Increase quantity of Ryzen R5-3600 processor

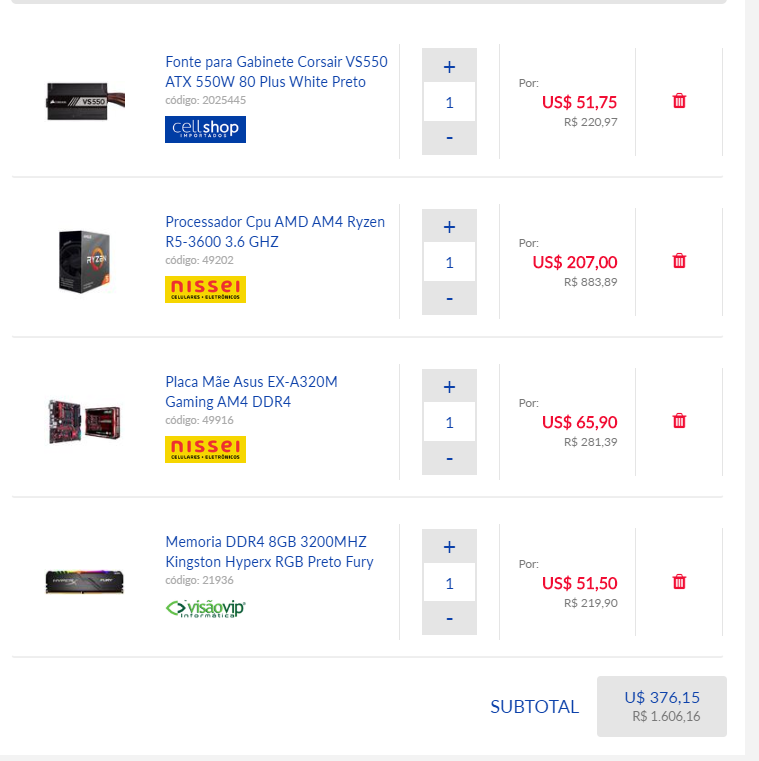click(449, 227)
